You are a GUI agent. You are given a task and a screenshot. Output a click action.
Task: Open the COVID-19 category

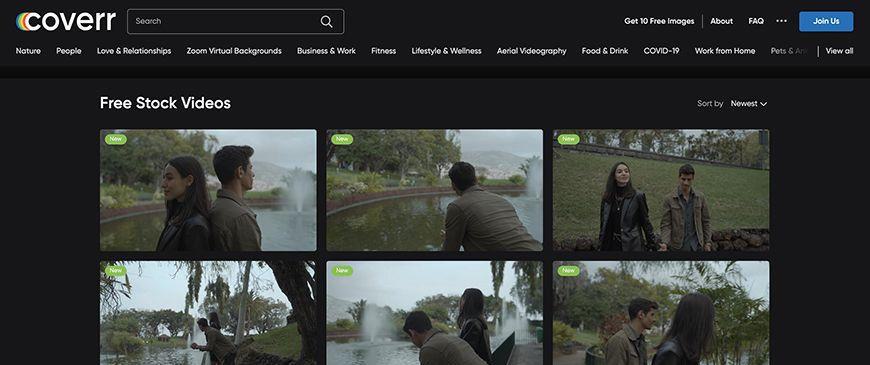661,51
